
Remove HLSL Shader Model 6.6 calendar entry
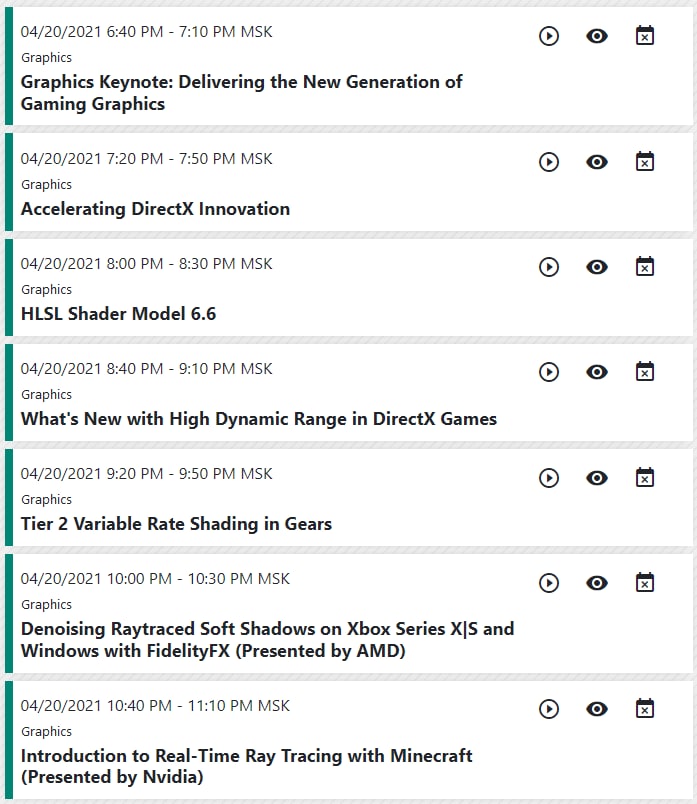coord(645,267)
